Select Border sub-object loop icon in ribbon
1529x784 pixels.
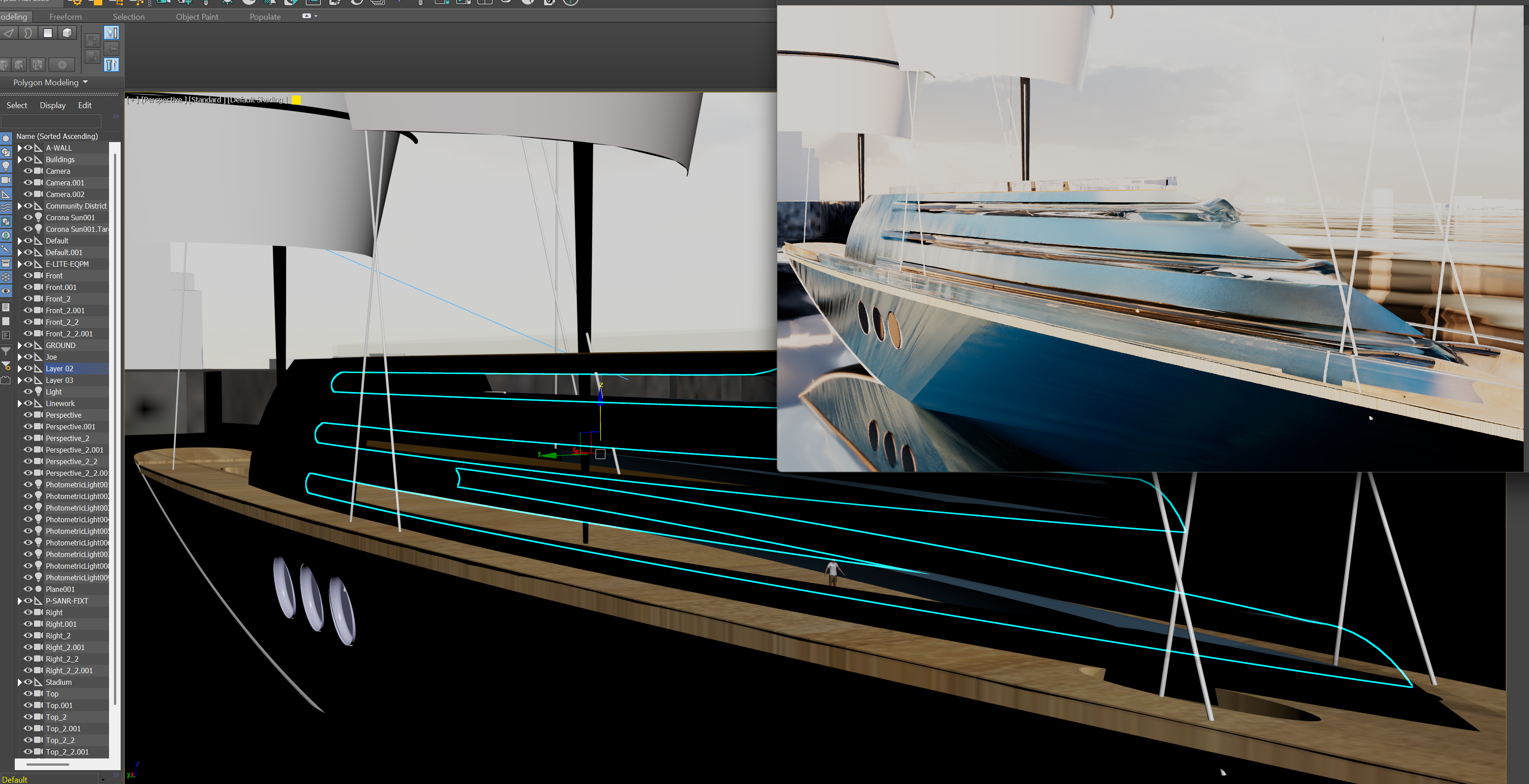click(28, 33)
